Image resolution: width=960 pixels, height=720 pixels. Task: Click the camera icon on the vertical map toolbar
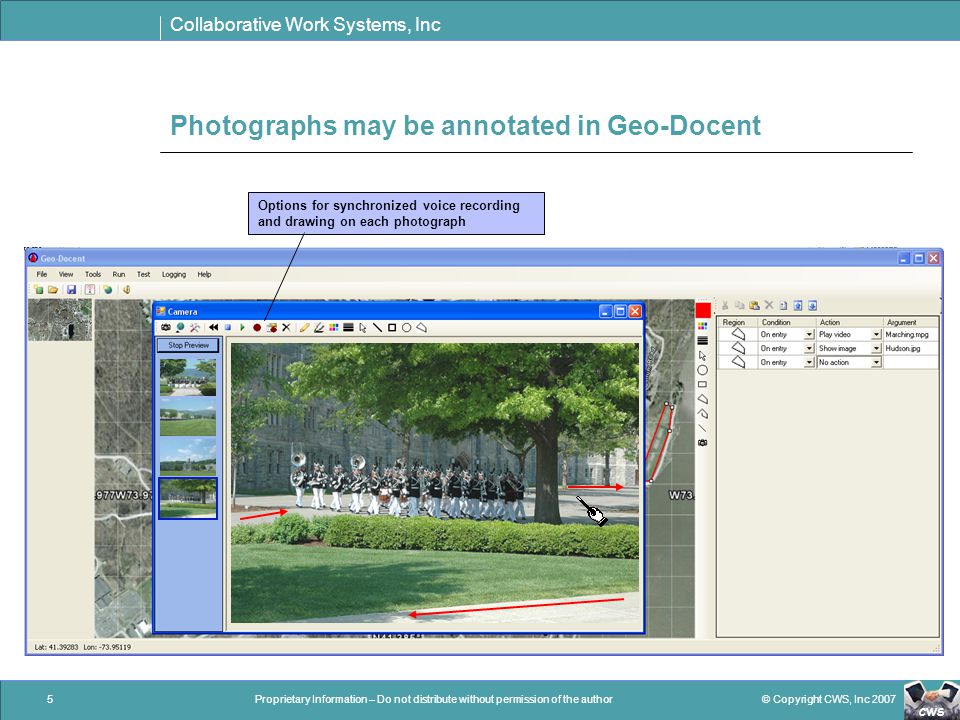click(x=703, y=443)
